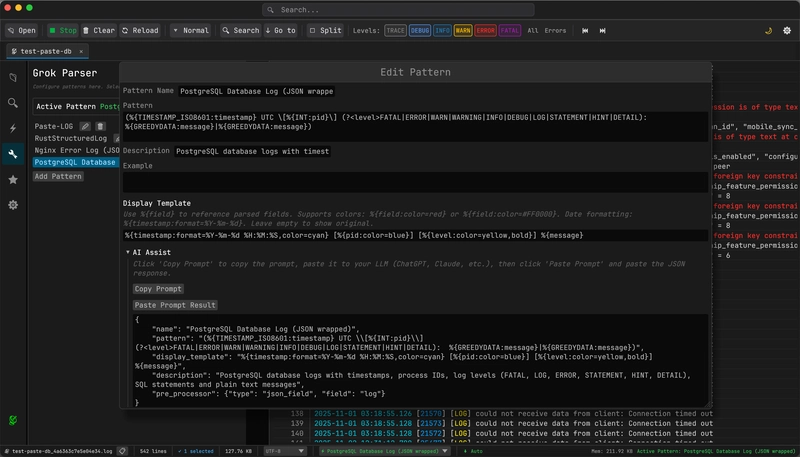Select the Grok Parser wrench icon
800x457 pixels.
13,154
